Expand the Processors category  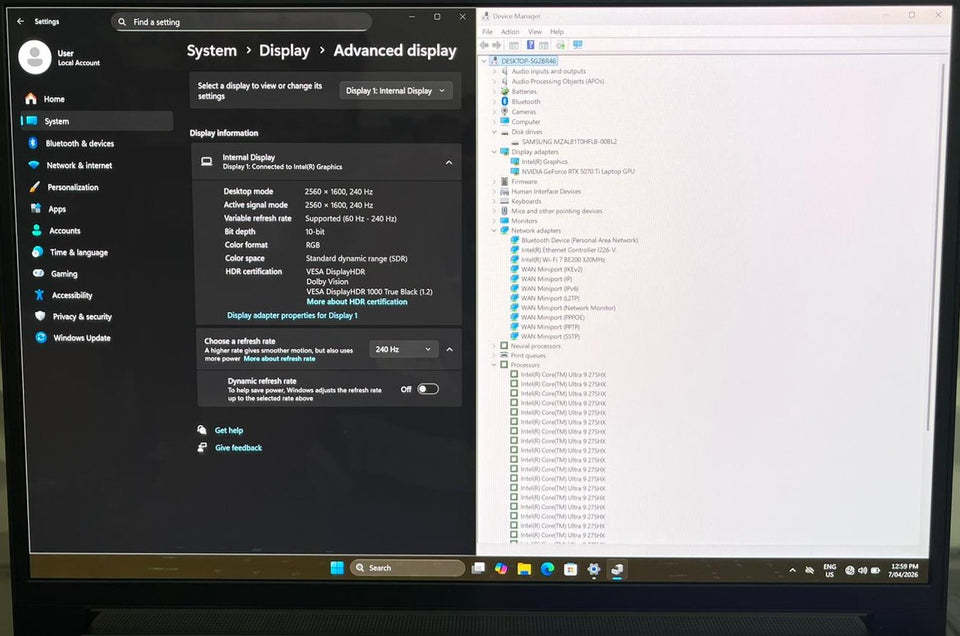click(493, 365)
